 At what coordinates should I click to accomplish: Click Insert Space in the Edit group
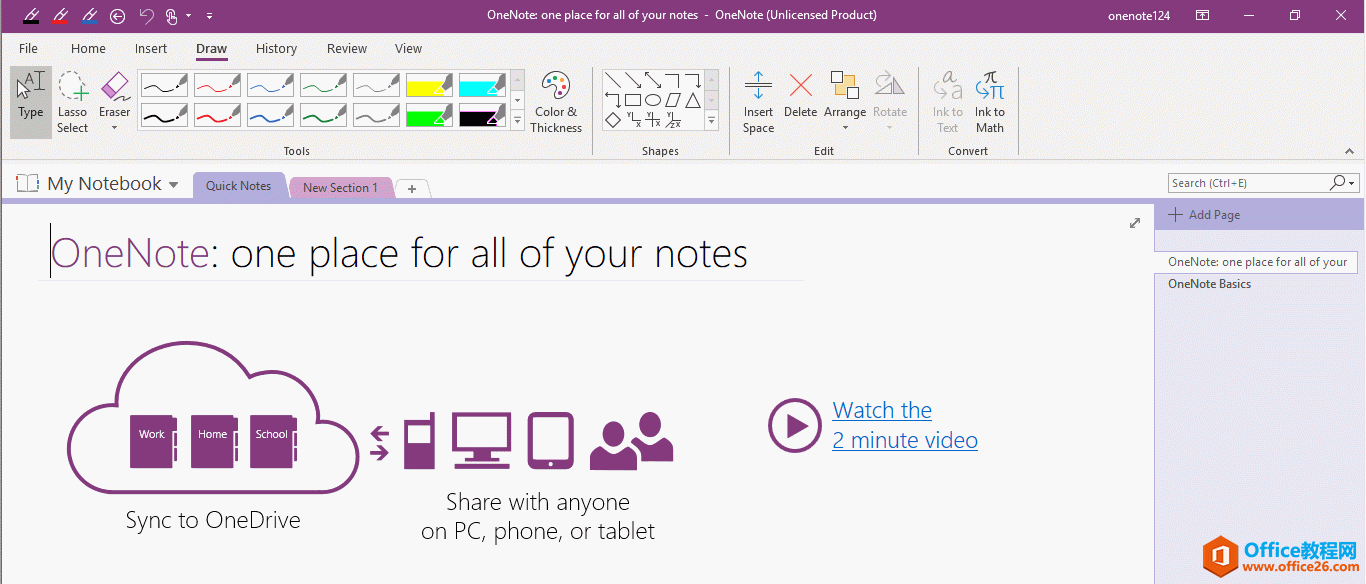(x=758, y=100)
